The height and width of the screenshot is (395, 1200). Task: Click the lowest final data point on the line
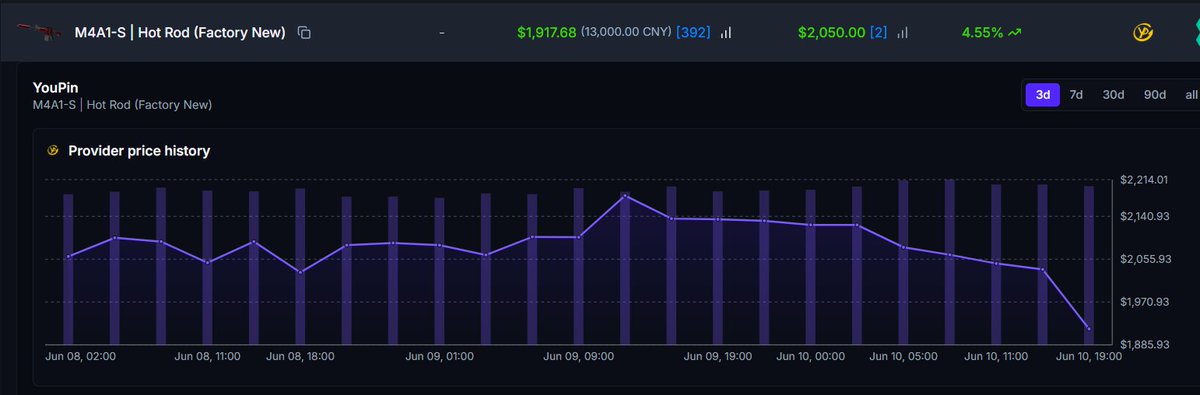1089,328
